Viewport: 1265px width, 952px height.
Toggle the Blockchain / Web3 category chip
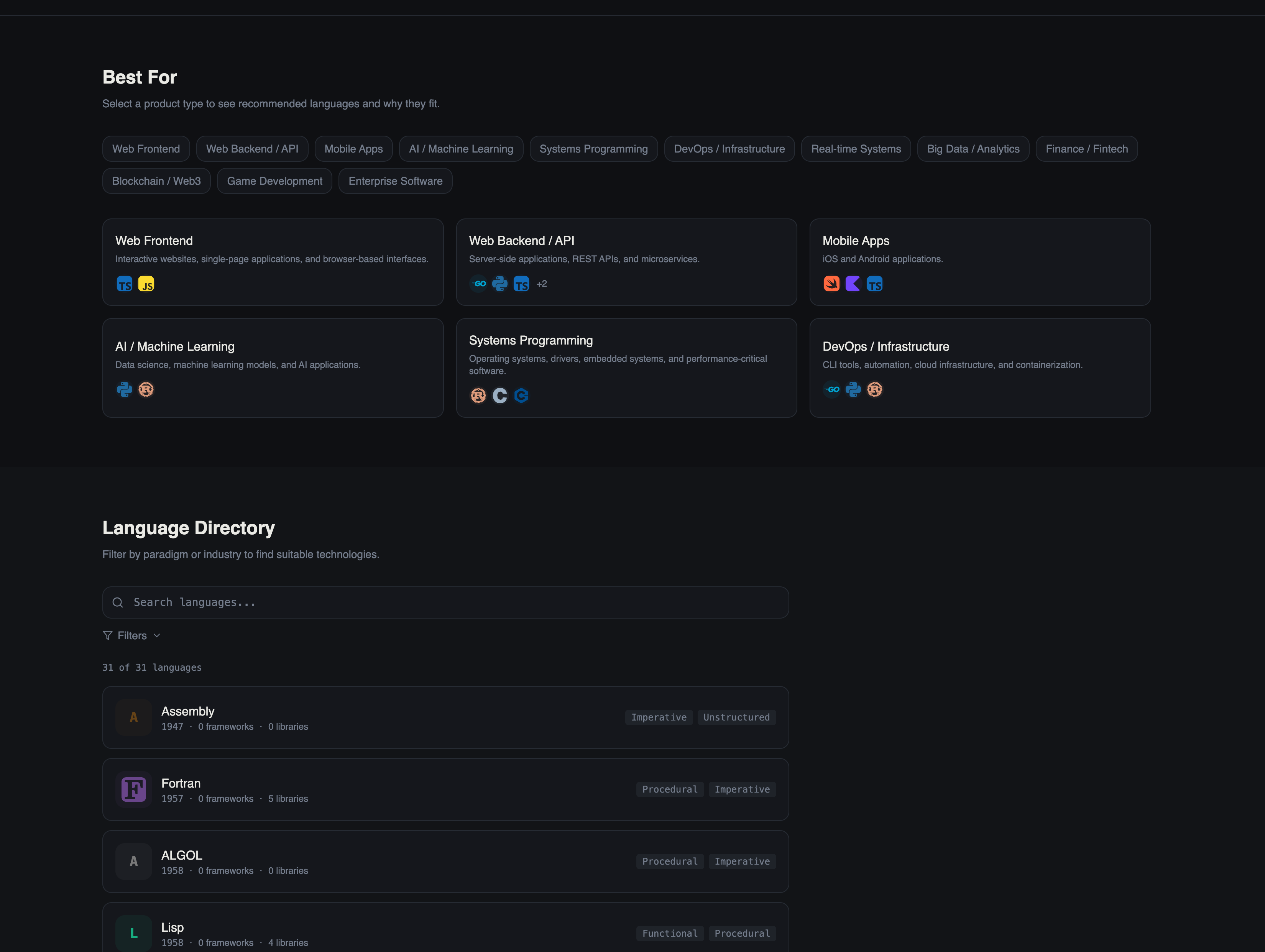coord(156,181)
